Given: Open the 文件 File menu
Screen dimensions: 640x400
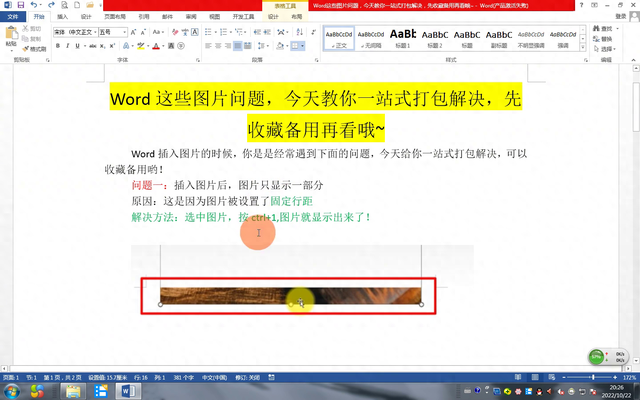Looking at the screenshot, I should [13, 17].
